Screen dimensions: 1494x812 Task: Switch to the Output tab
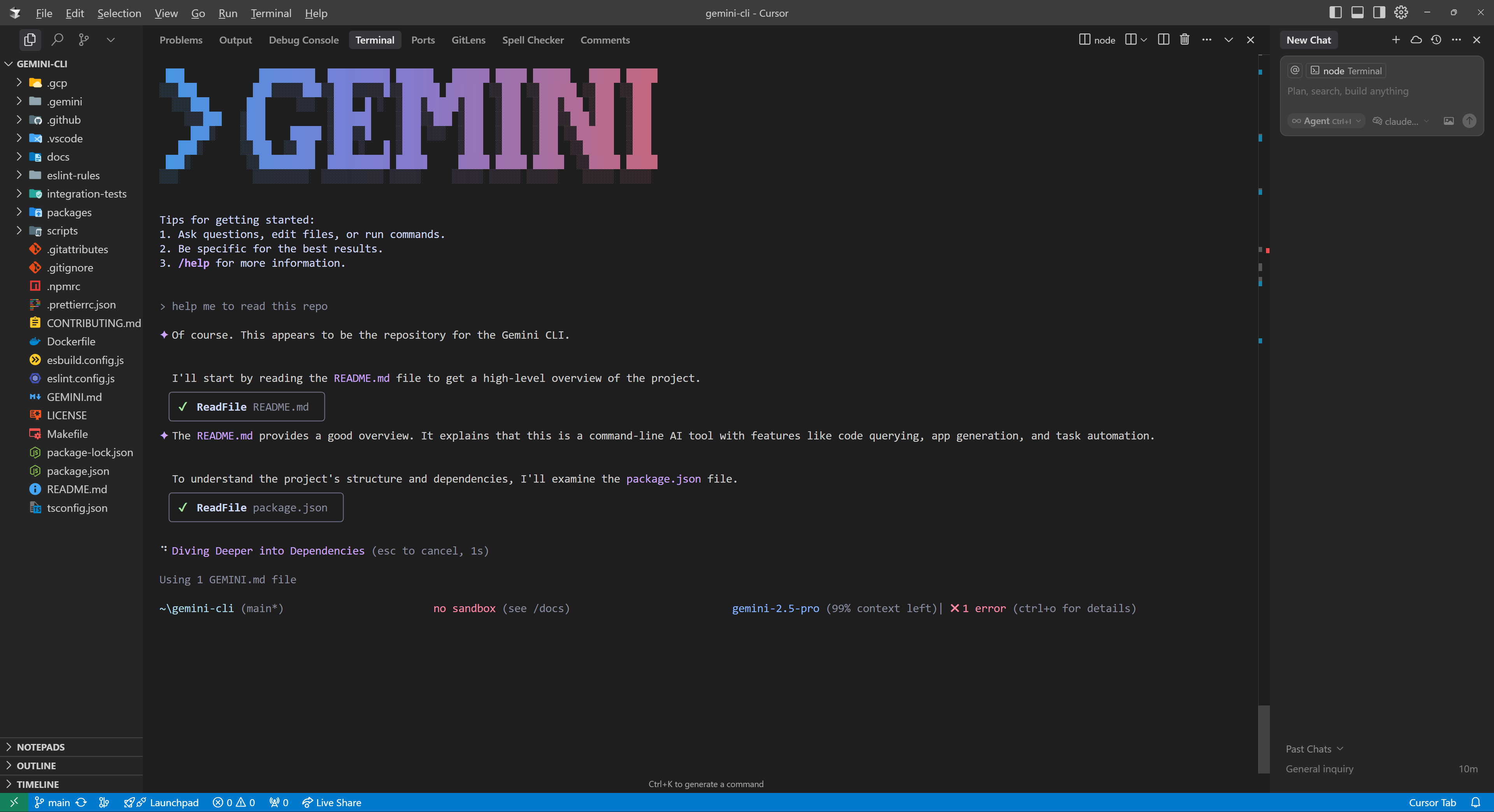235,39
